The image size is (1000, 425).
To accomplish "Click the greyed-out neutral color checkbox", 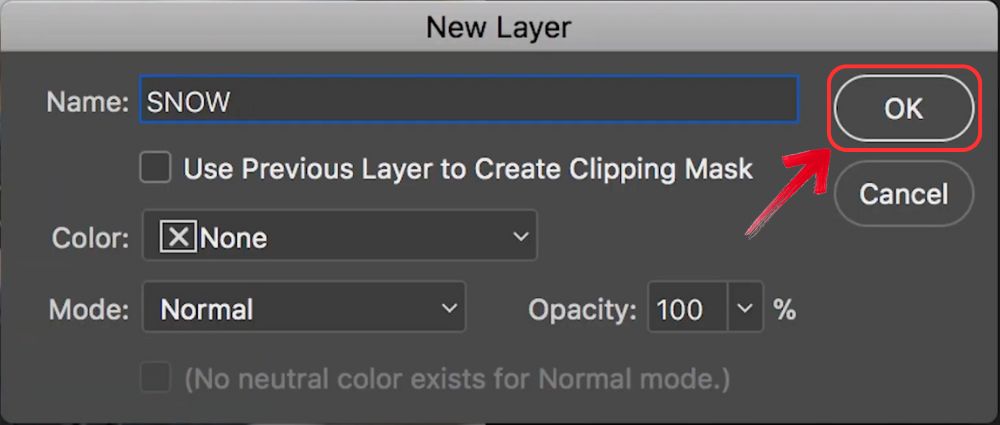I will 155,379.
